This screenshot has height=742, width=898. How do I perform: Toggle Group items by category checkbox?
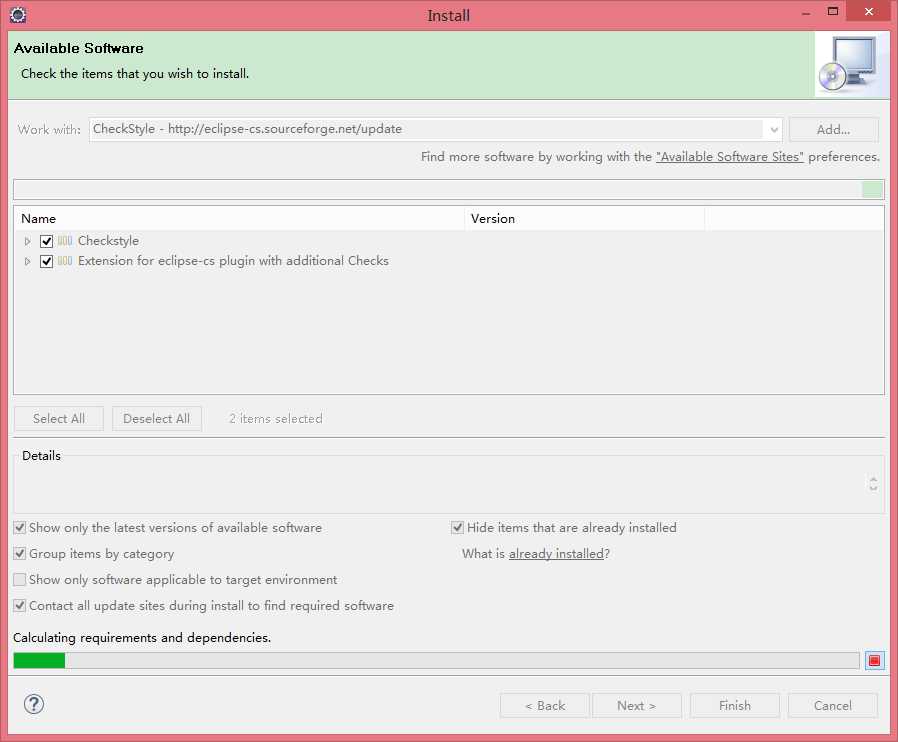click(x=20, y=553)
